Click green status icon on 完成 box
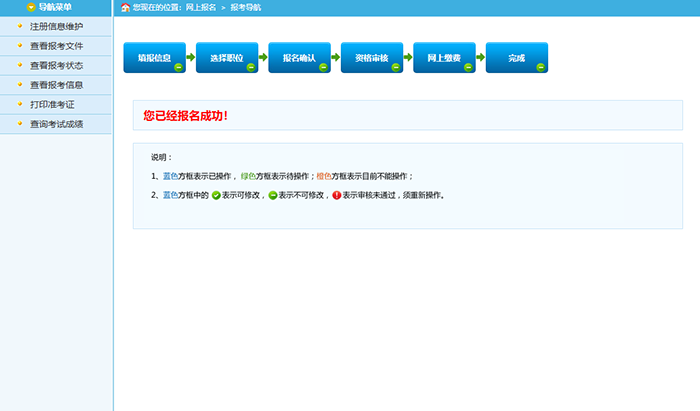 click(540, 67)
